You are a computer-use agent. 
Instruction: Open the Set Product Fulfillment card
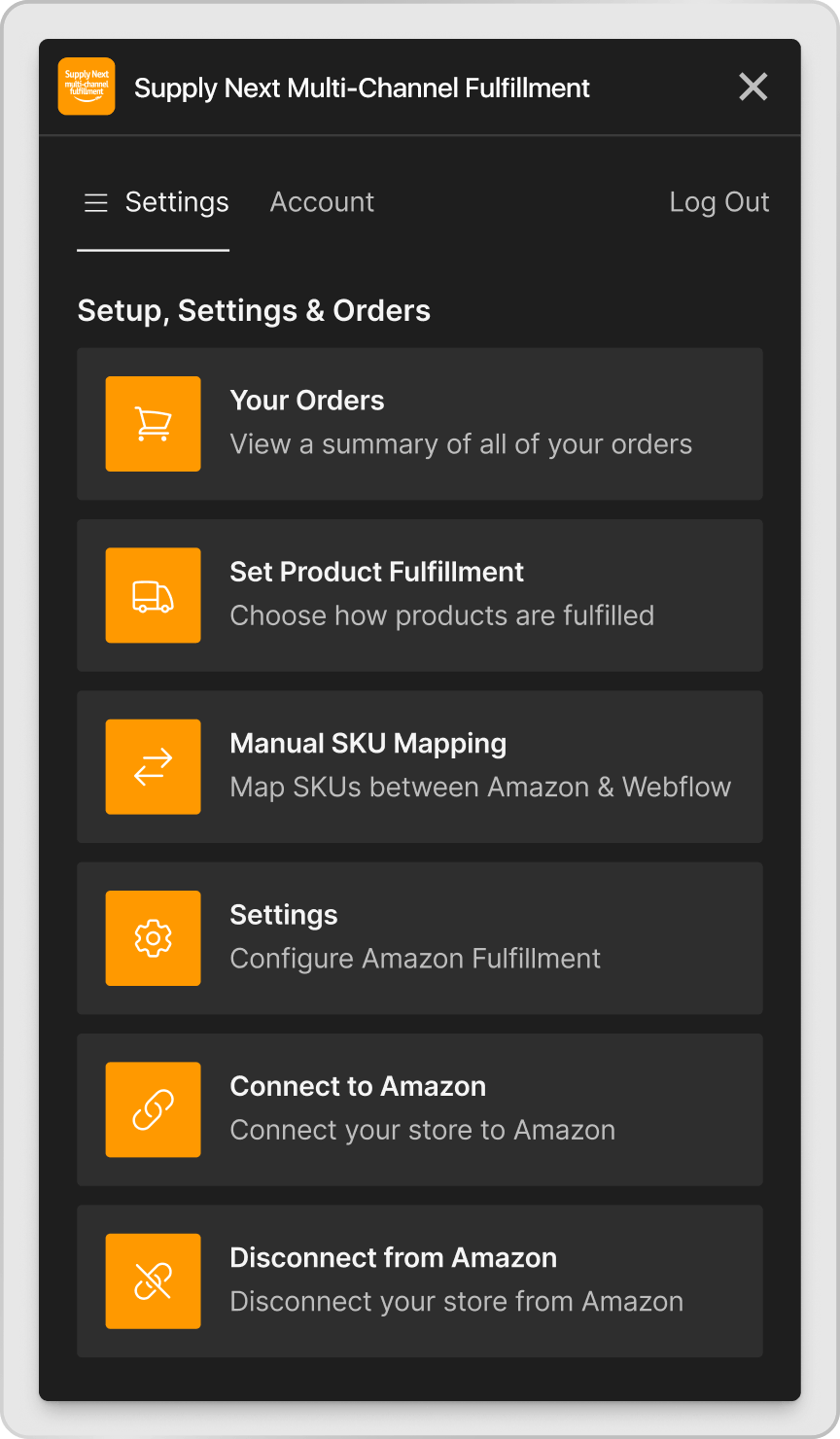pos(419,595)
